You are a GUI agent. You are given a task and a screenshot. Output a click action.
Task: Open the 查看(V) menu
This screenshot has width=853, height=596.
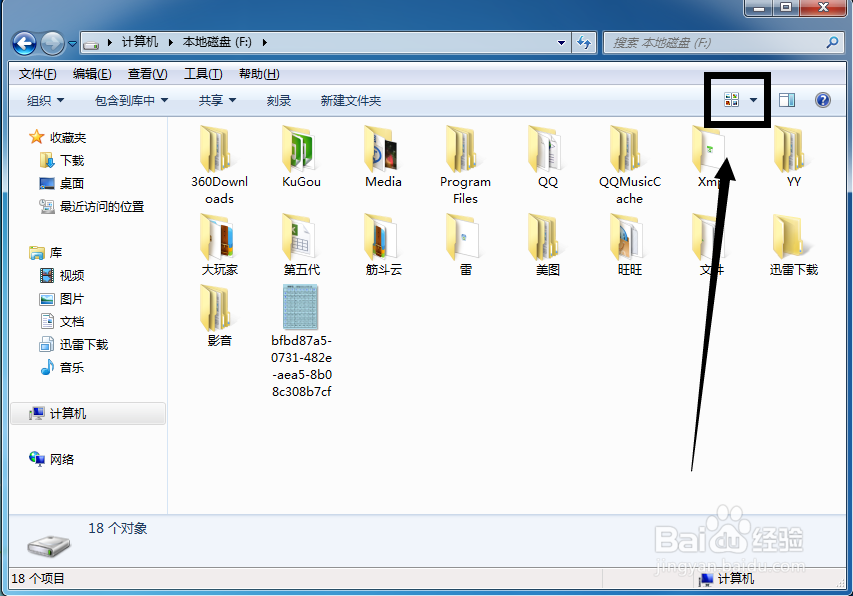(147, 74)
